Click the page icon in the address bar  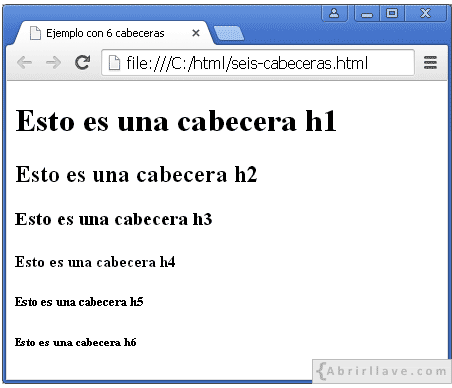[114, 63]
